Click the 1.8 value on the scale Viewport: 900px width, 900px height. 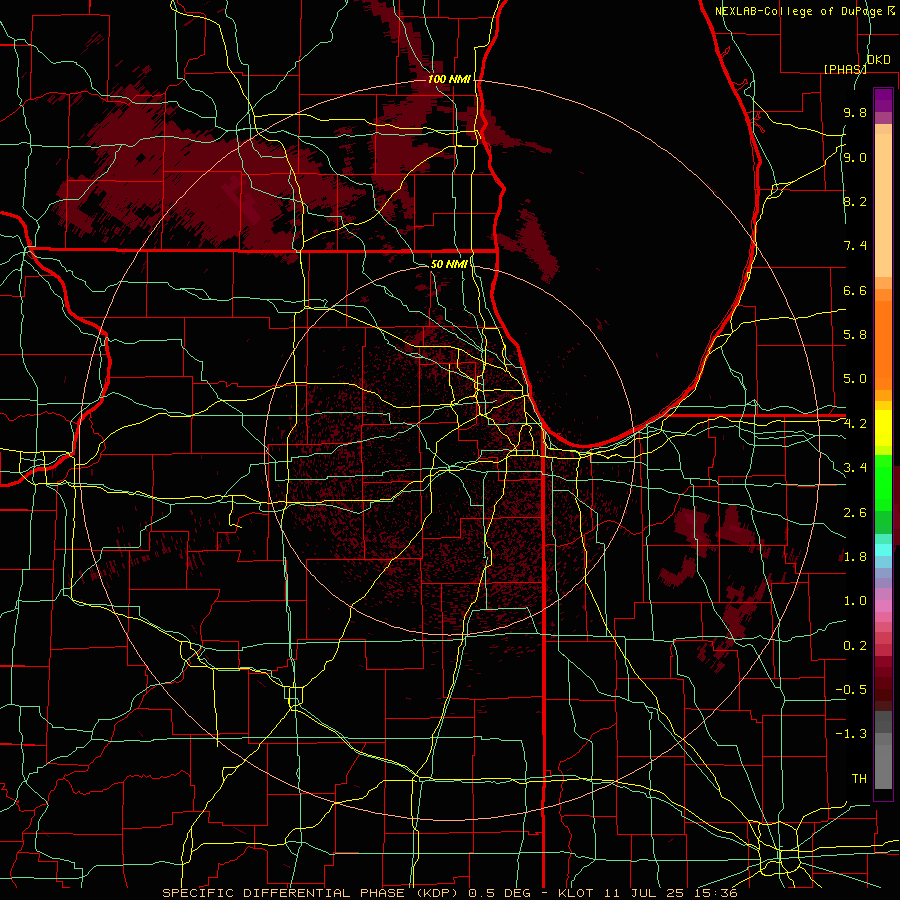(x=855, y=557)
